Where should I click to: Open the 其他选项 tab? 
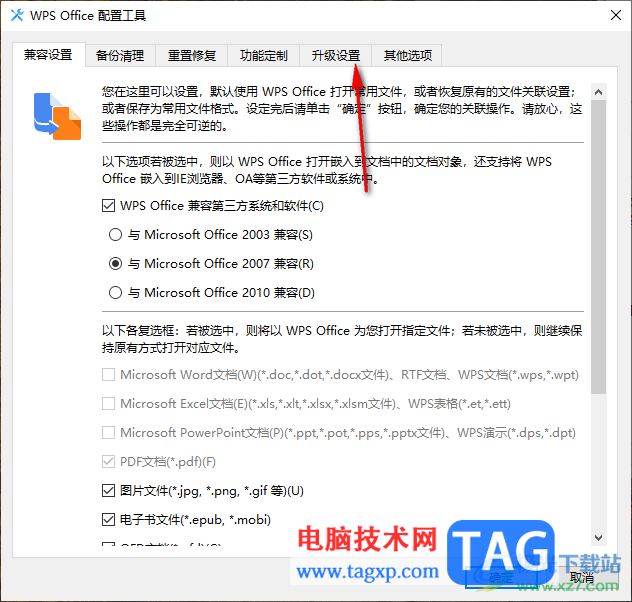coord(407,55)
